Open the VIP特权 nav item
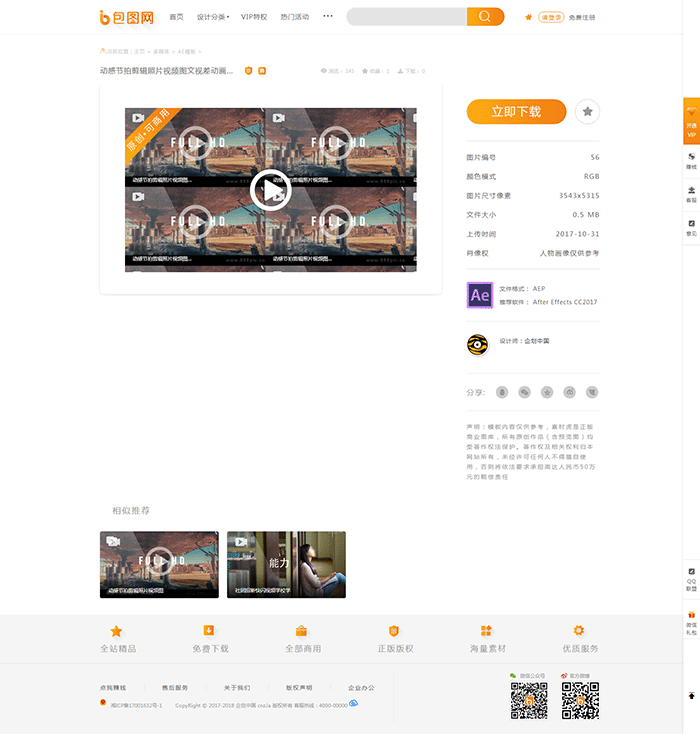This screenshot has height=734, width=700. point(254,17)
